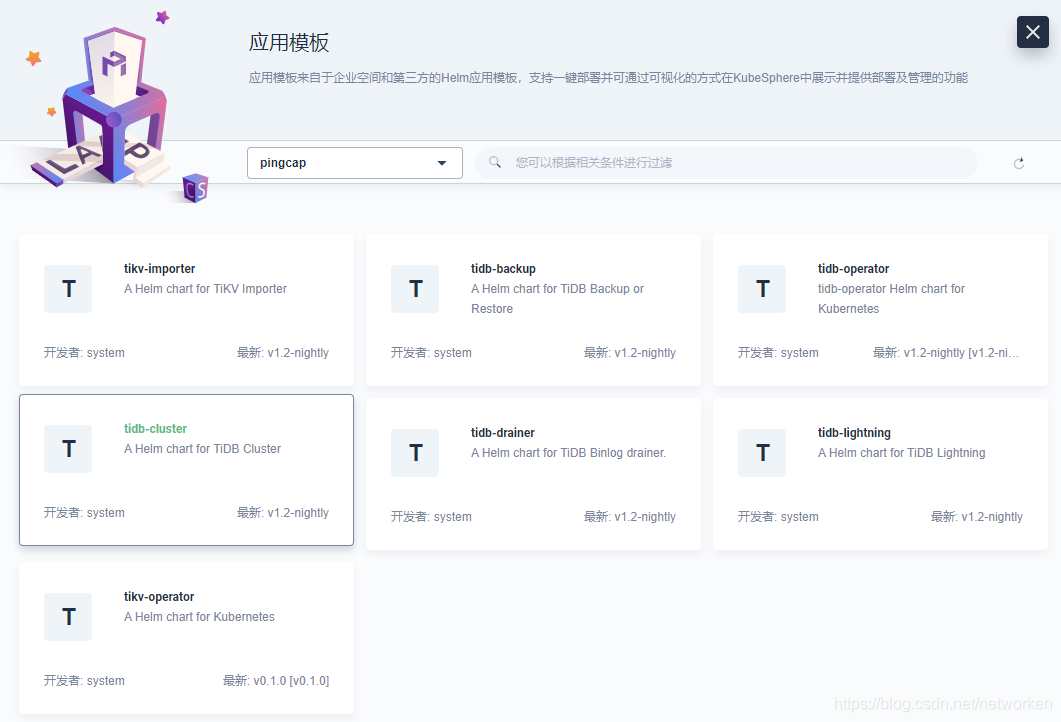Select the tikv-importer template card
The height and width of the screenshot is (722, 1061).
click(186, 309)
